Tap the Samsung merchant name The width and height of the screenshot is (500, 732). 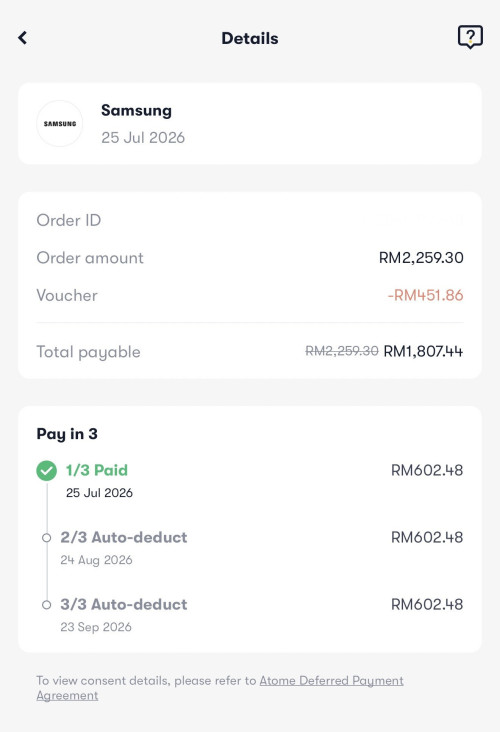[136, 111]
